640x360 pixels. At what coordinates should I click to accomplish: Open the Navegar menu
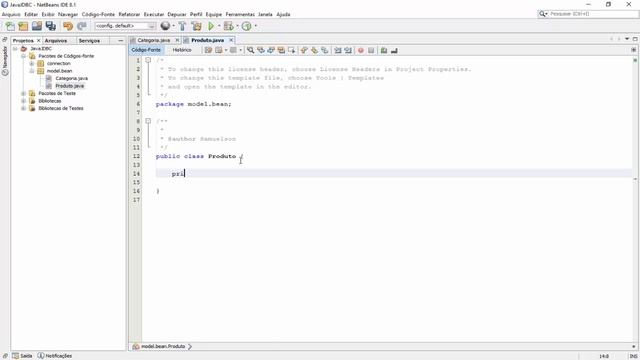(x=68, y=14)
